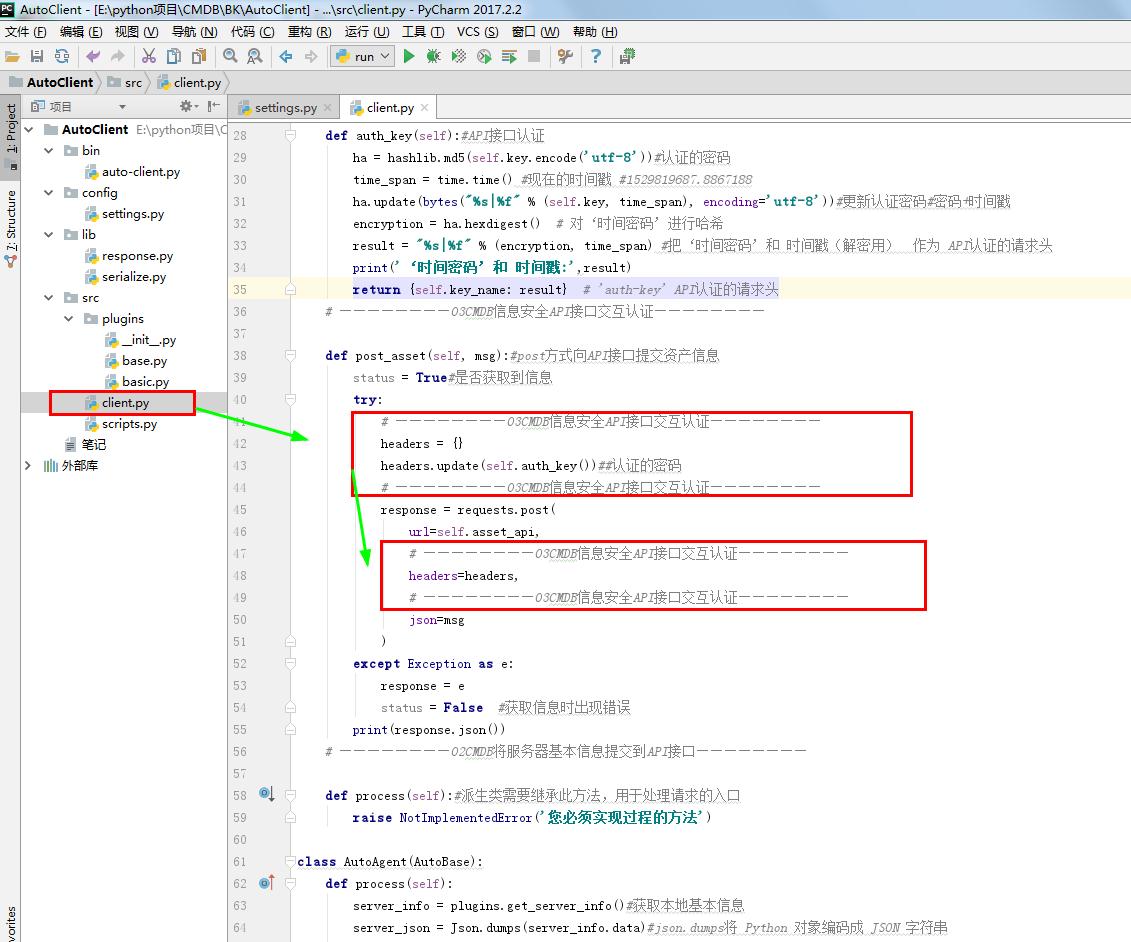The image size is (1131, 942).
Task: Click the Synchronize toolbar icon
Action: pyautogui.click(x=62, y=56)
